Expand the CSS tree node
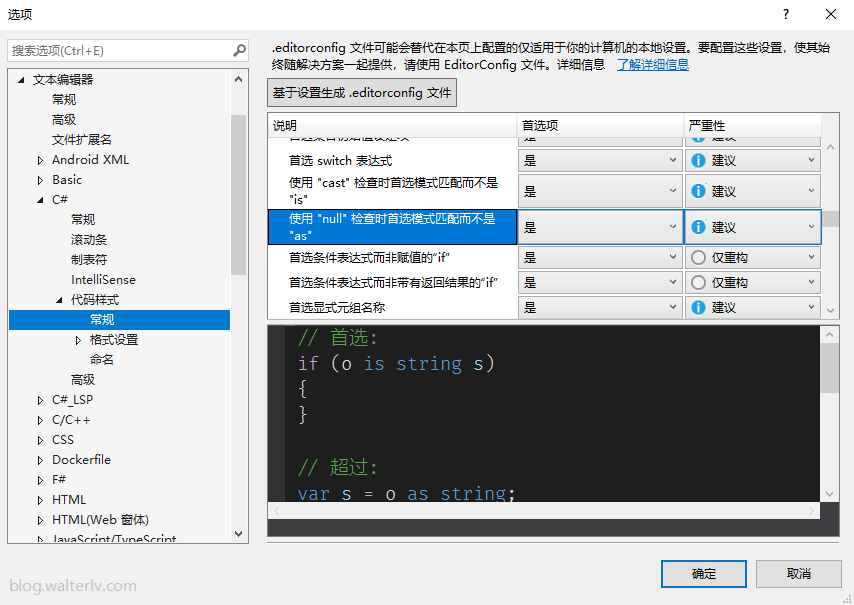Image resolution: width=854 pixels, height=605 pixels. coord(40,440)
